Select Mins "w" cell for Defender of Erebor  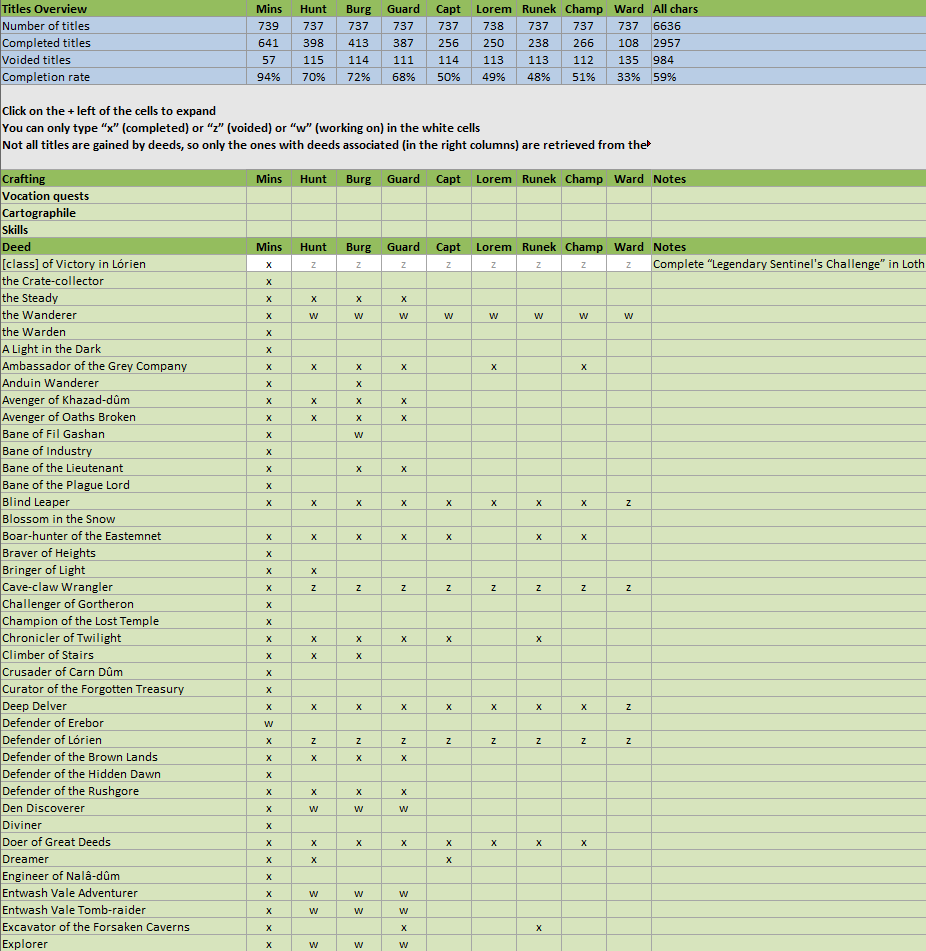(269, 722)
